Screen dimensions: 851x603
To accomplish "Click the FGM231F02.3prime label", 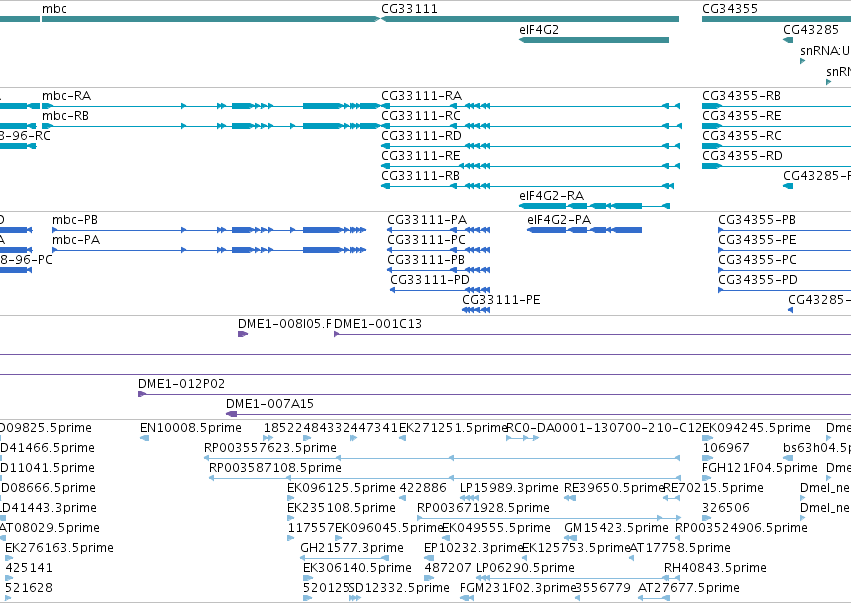I will [517, 588].
